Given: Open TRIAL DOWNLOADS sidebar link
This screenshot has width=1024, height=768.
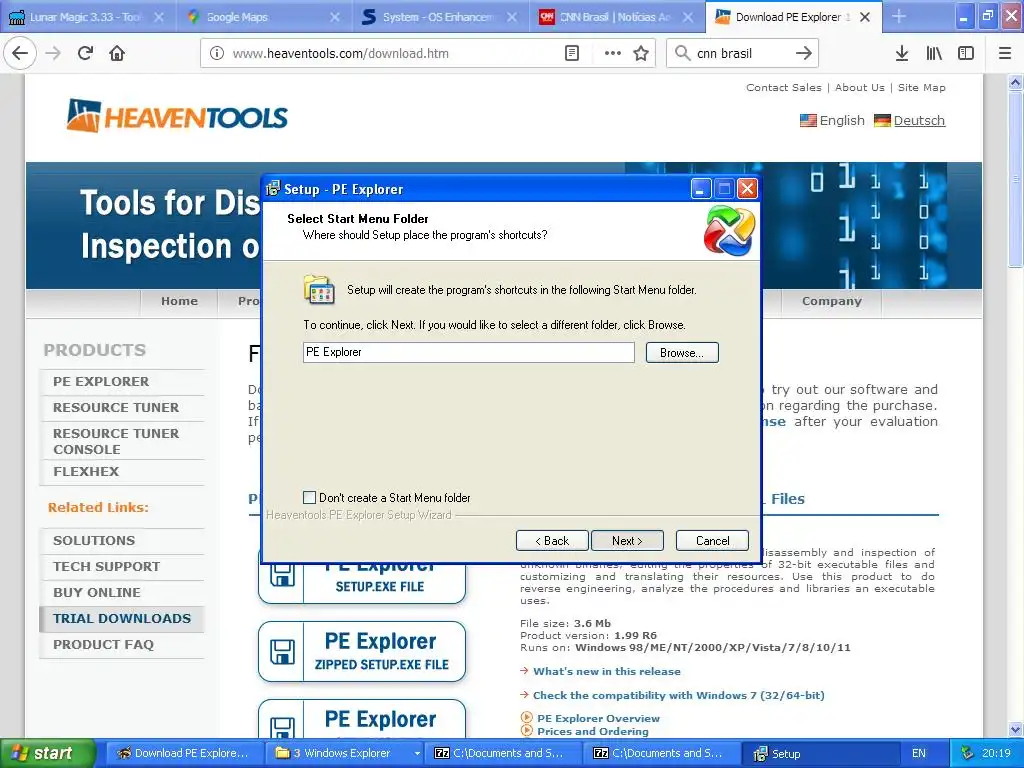Looking at the screenshot, I should click(122, 618).
